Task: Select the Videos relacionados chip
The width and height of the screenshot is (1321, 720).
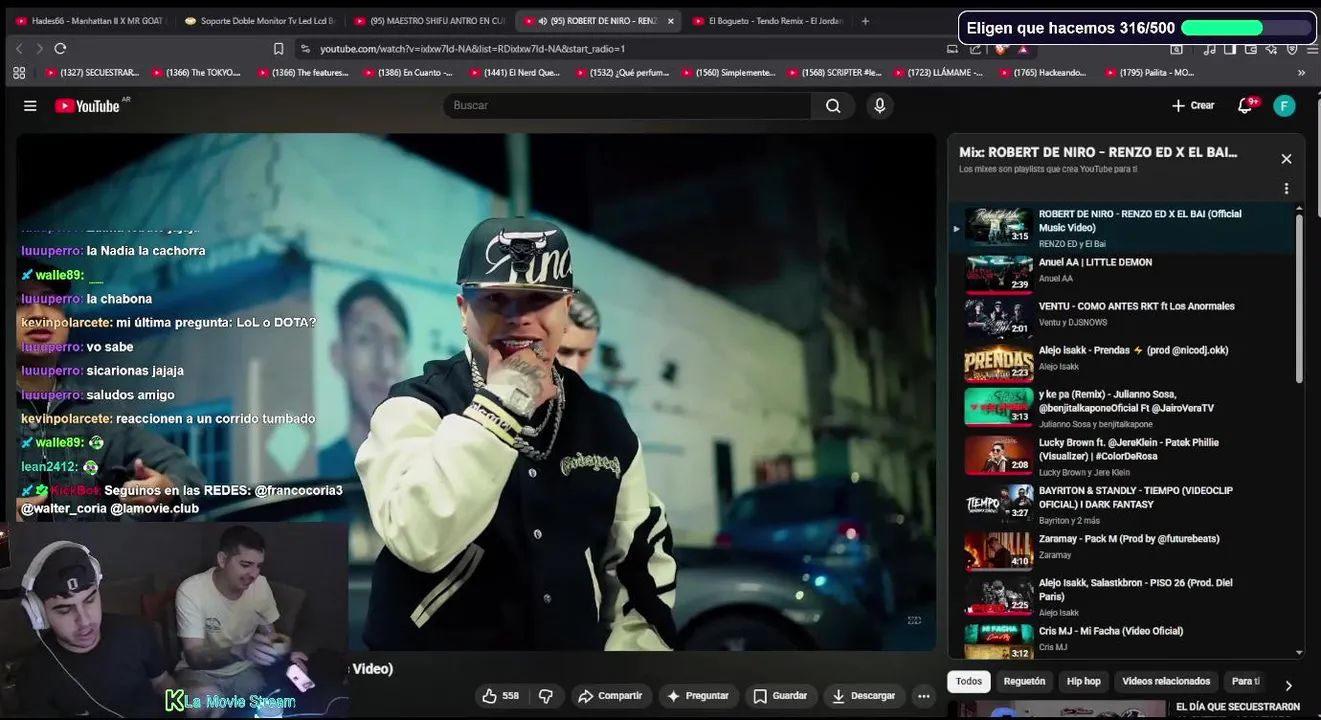Action: [1166, 681]
